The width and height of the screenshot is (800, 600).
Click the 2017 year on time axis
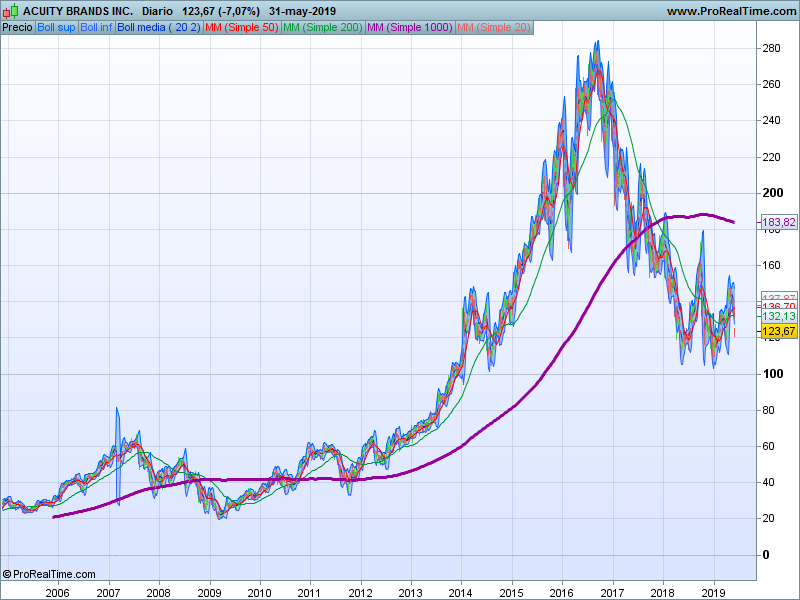pos(612,593)
